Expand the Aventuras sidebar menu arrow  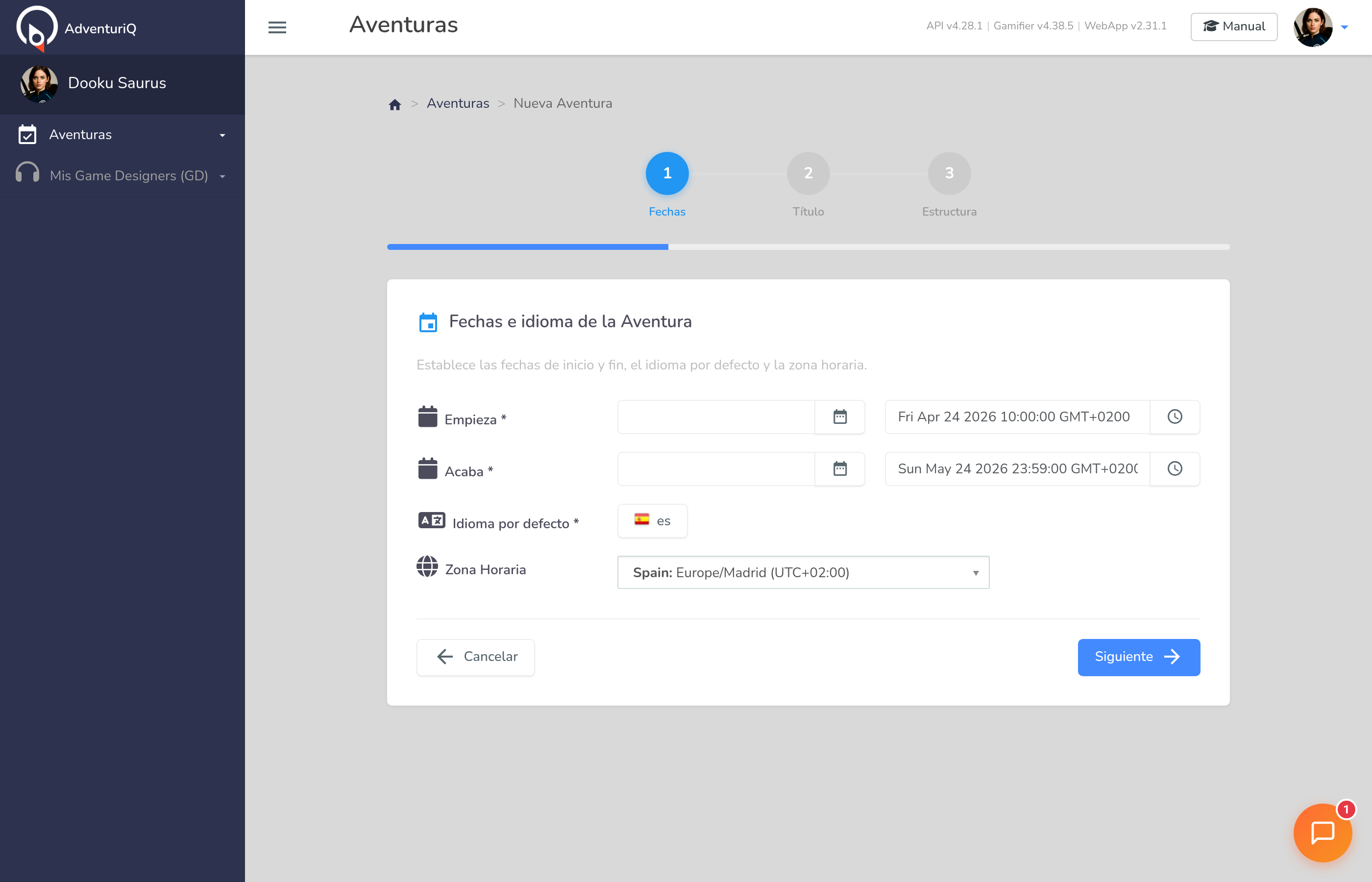[222, 135]
